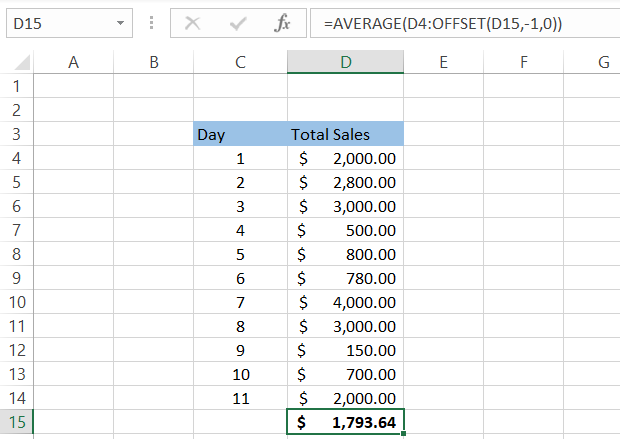This screenshot has width=620, height=439.
Task: Select row 15 header
Action: pyautogui.click(x=16, y=422)
